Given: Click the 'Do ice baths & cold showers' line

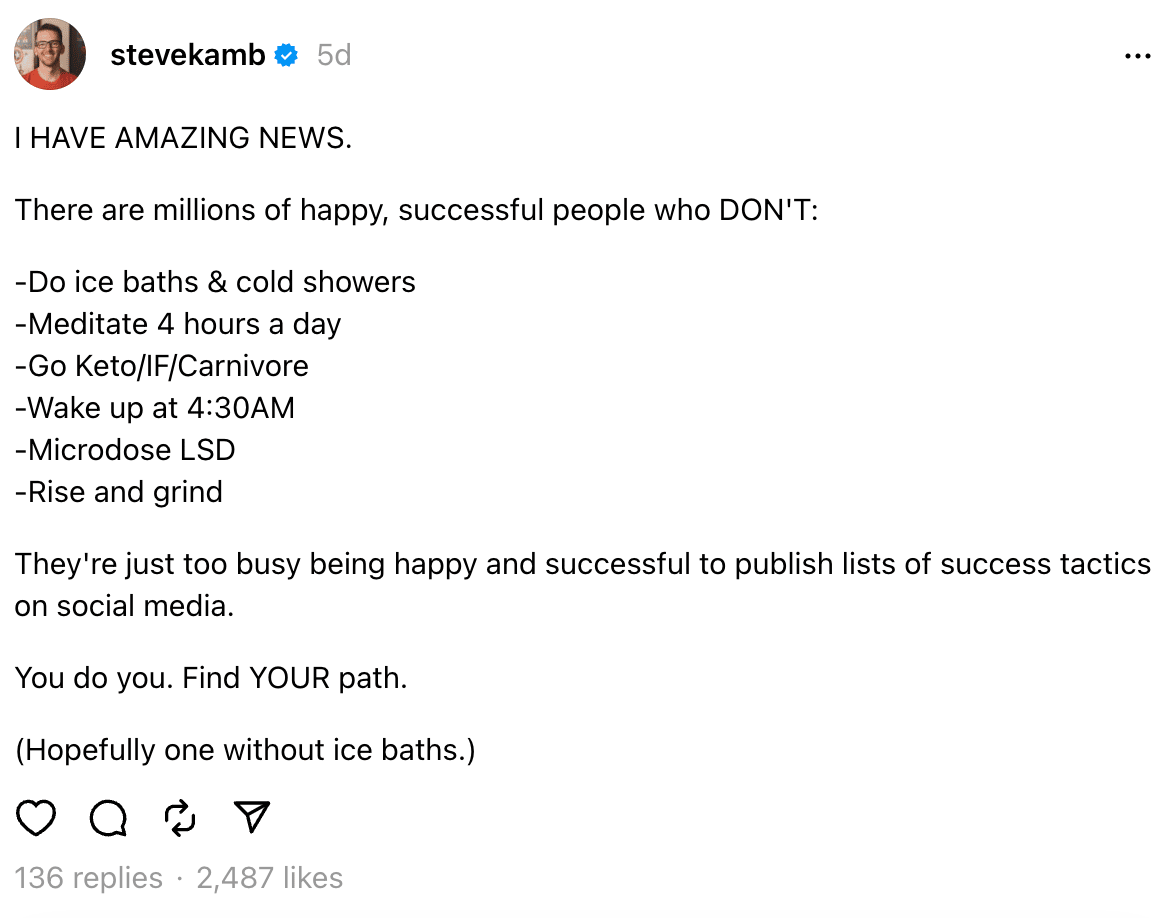Looking at the screenshot, I should click(x=215, y=282).
